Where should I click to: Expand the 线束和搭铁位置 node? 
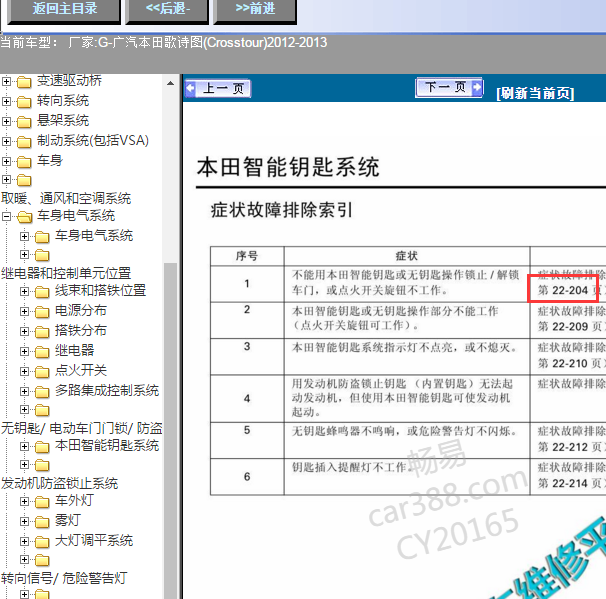pos(24,291)
